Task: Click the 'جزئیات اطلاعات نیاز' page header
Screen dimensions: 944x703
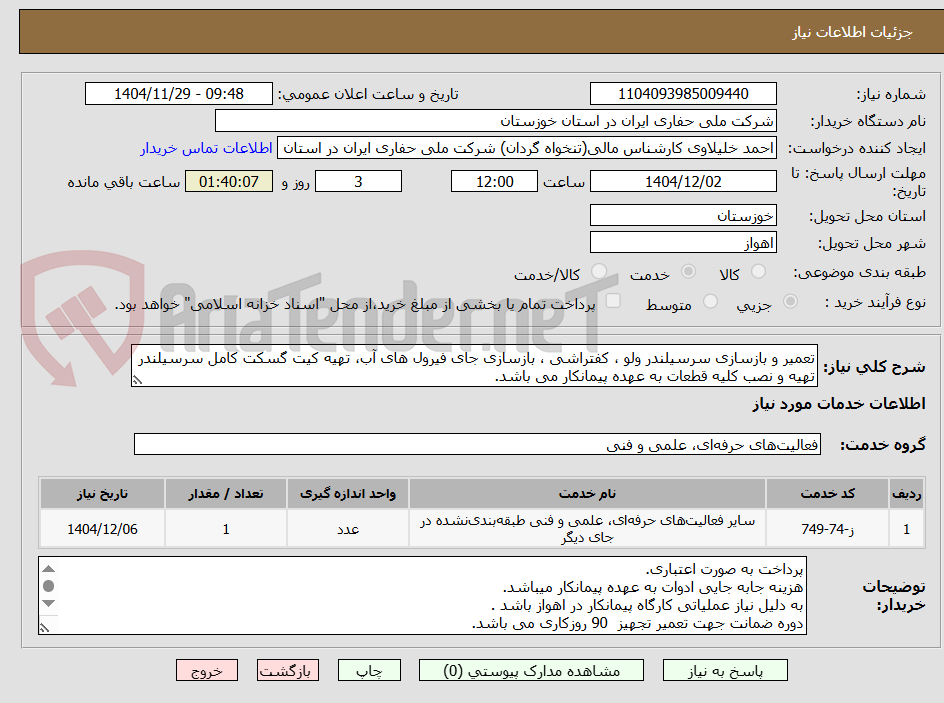Action: [x=851, y=32]
